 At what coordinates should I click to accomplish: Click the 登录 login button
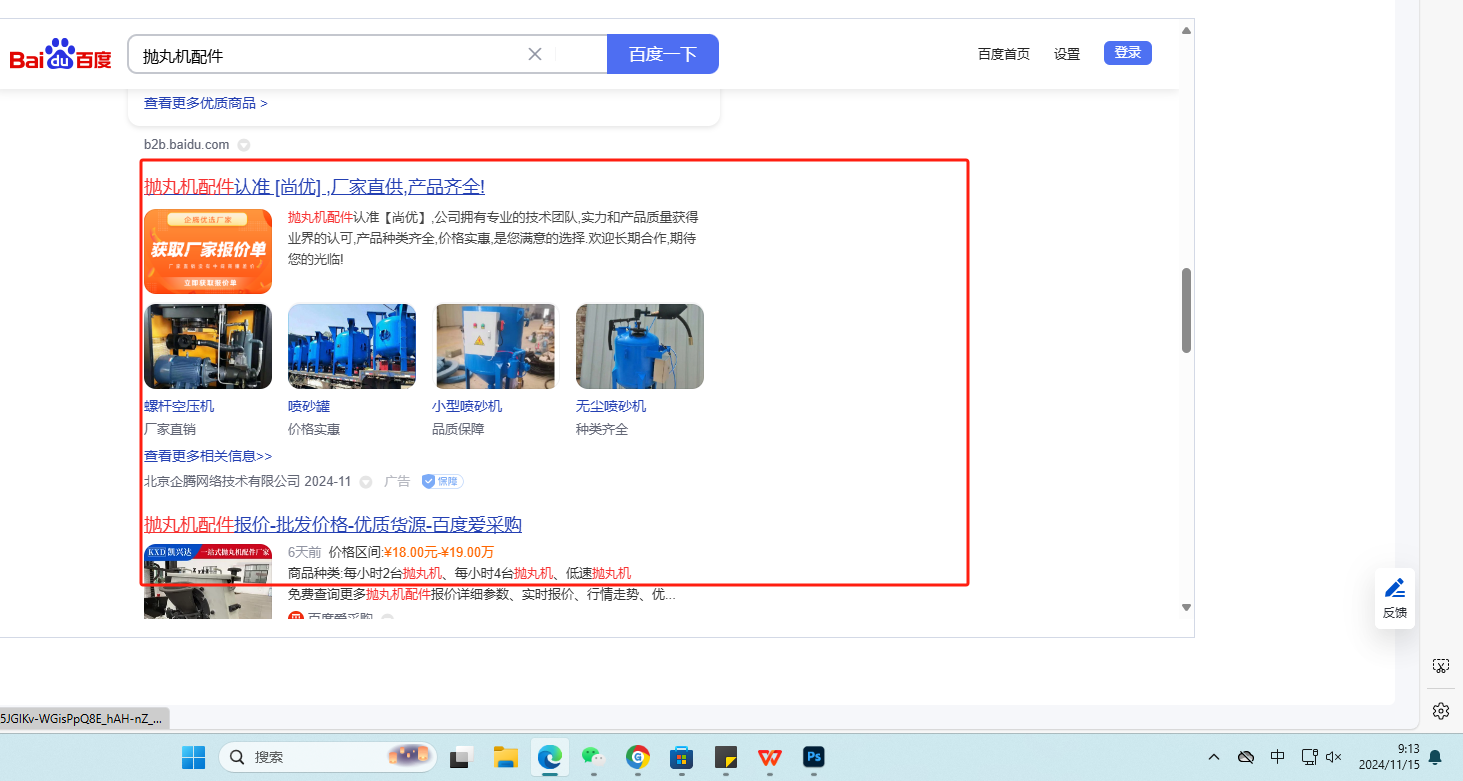click(x=1127, y=53)
